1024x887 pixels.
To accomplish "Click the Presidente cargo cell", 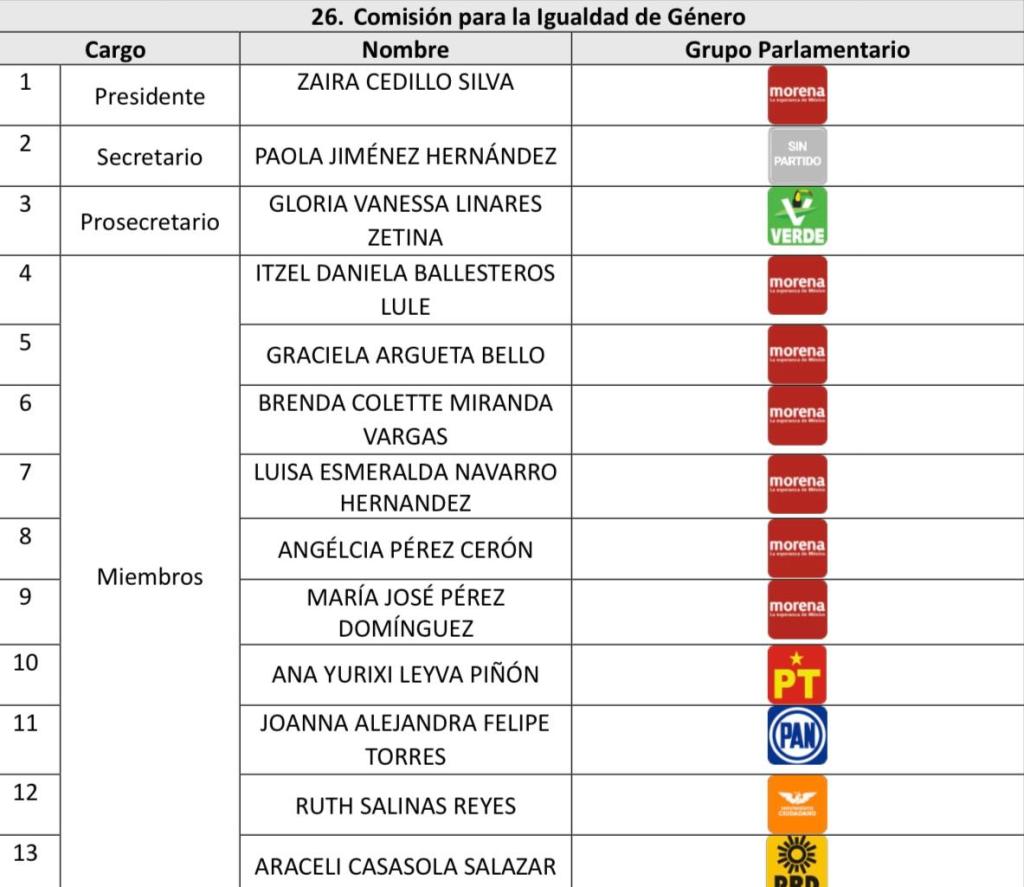I will [x=149, y=97].
